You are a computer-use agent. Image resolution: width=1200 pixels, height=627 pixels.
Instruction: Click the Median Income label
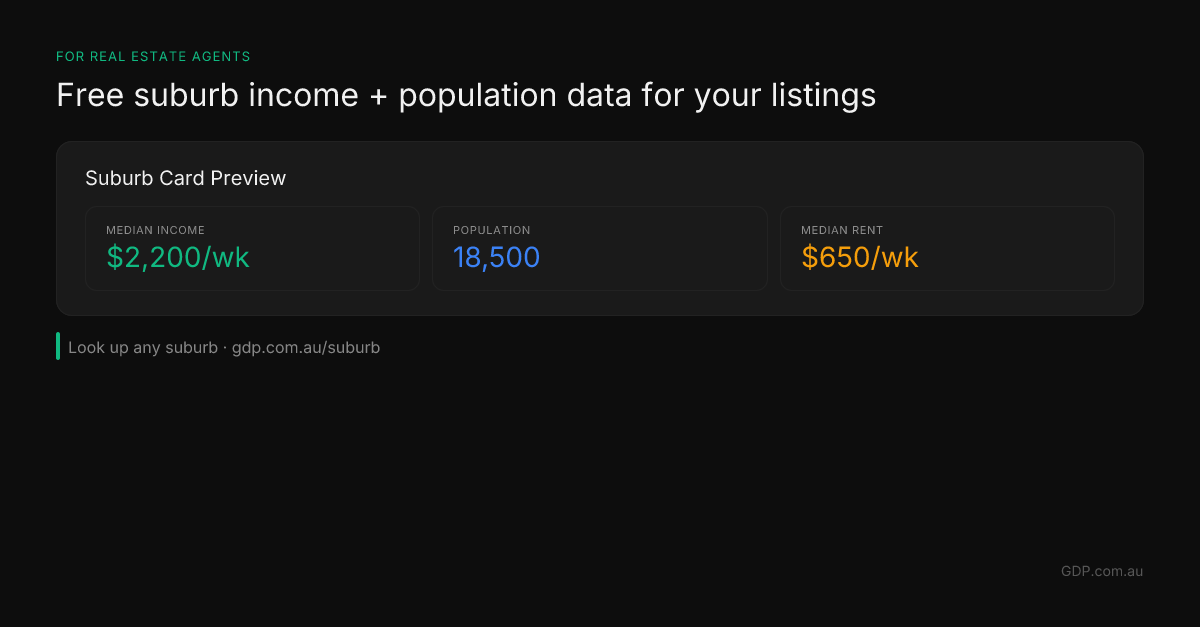(155, 230)
